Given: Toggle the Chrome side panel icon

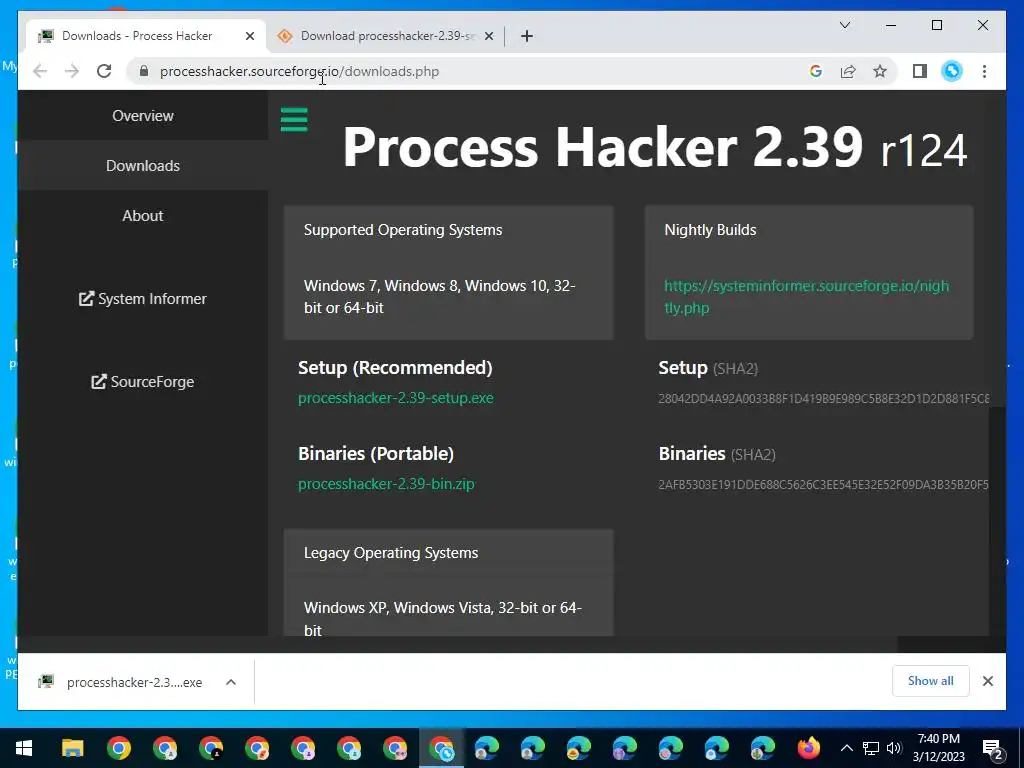Looking at the screenshot, I should [x=920, y=71].
